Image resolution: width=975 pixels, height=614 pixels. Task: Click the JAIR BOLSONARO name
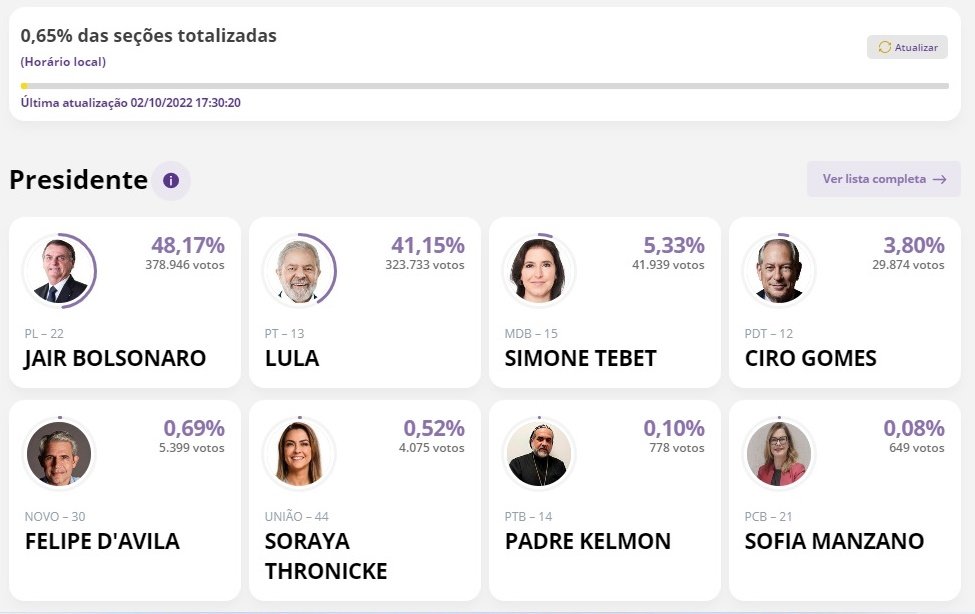[115, 358]
